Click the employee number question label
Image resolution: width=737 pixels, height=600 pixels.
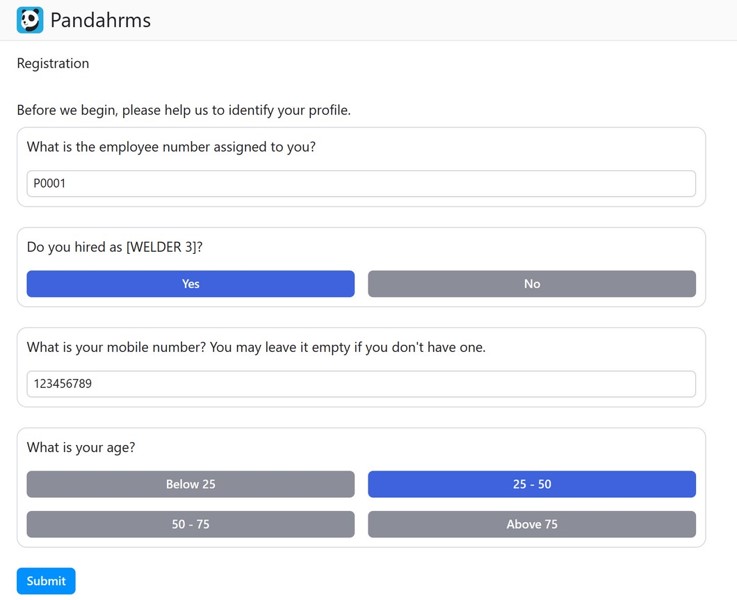click(x=171, y=147)
